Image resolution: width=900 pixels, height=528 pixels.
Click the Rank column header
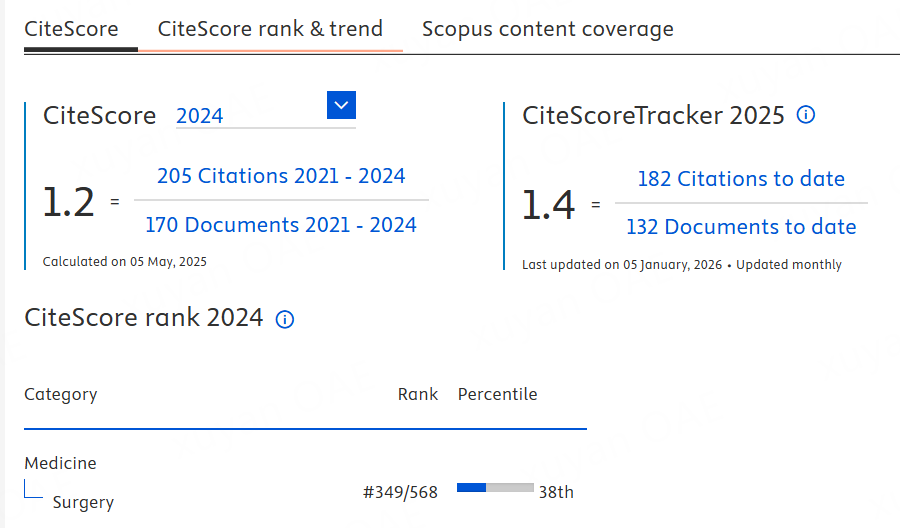(x=417, y=394)
